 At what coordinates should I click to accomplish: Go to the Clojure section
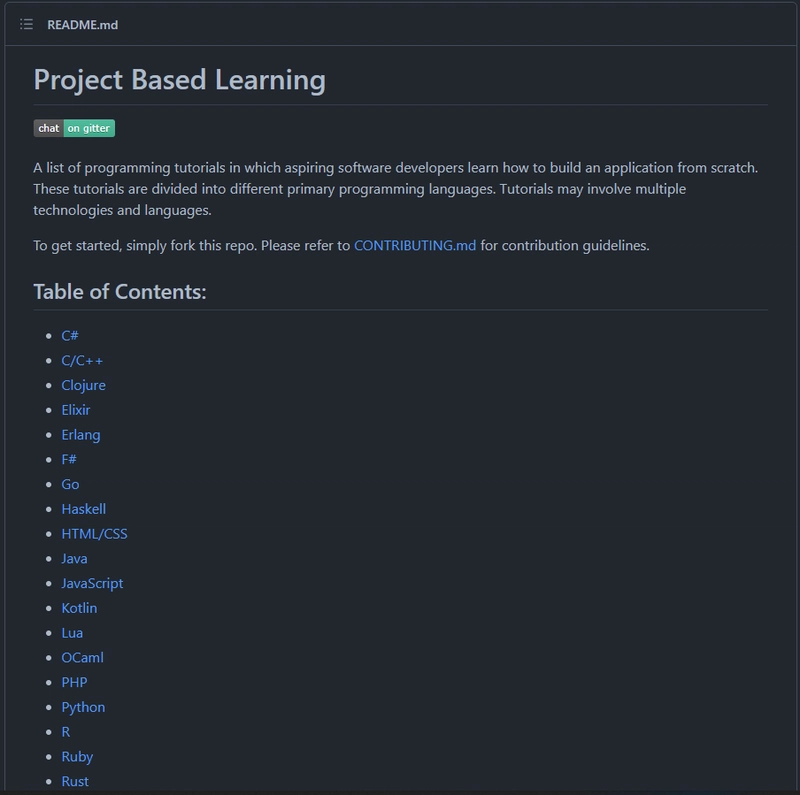84,385
